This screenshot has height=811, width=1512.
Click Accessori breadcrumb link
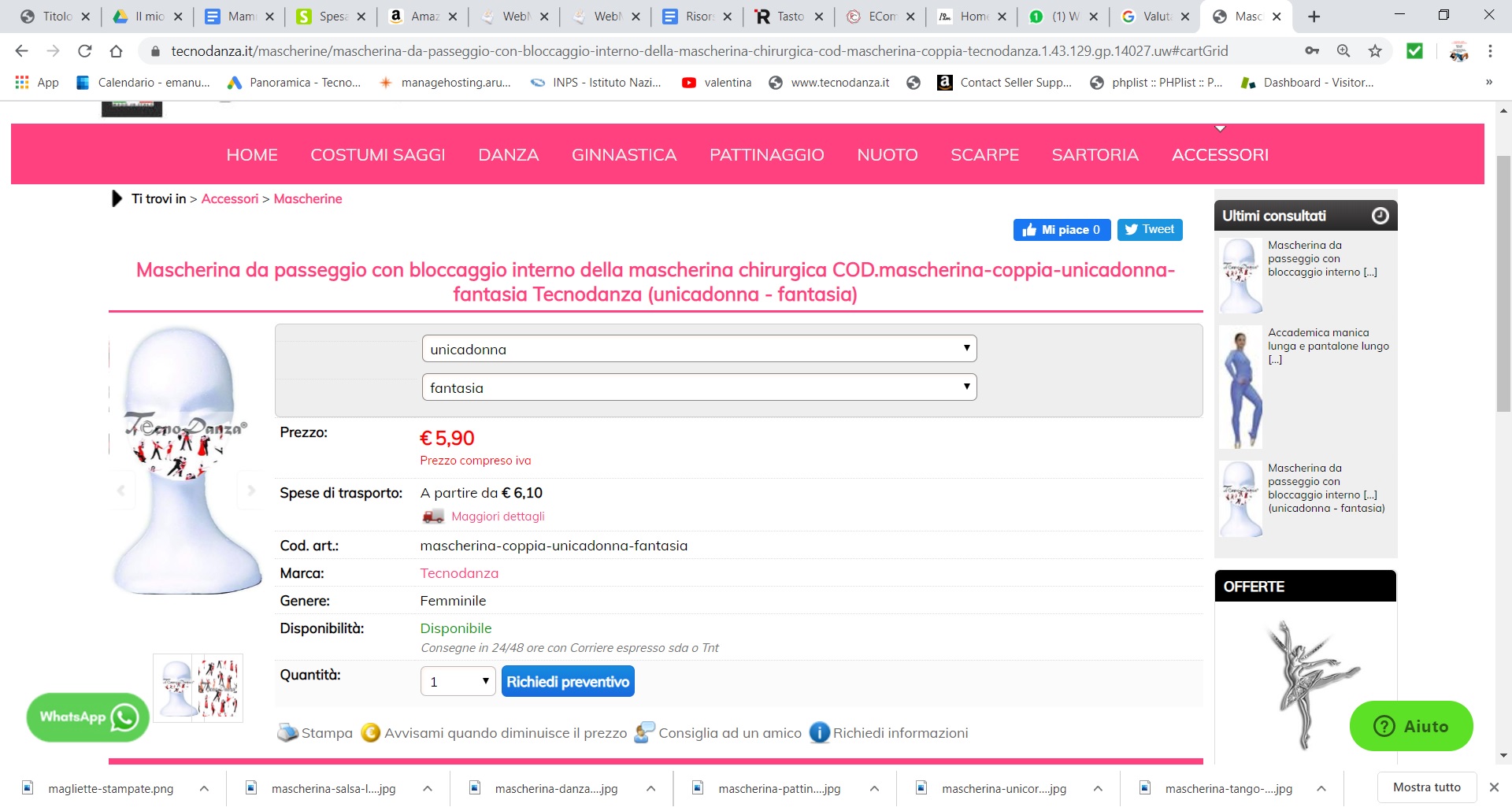pos(230,199)
